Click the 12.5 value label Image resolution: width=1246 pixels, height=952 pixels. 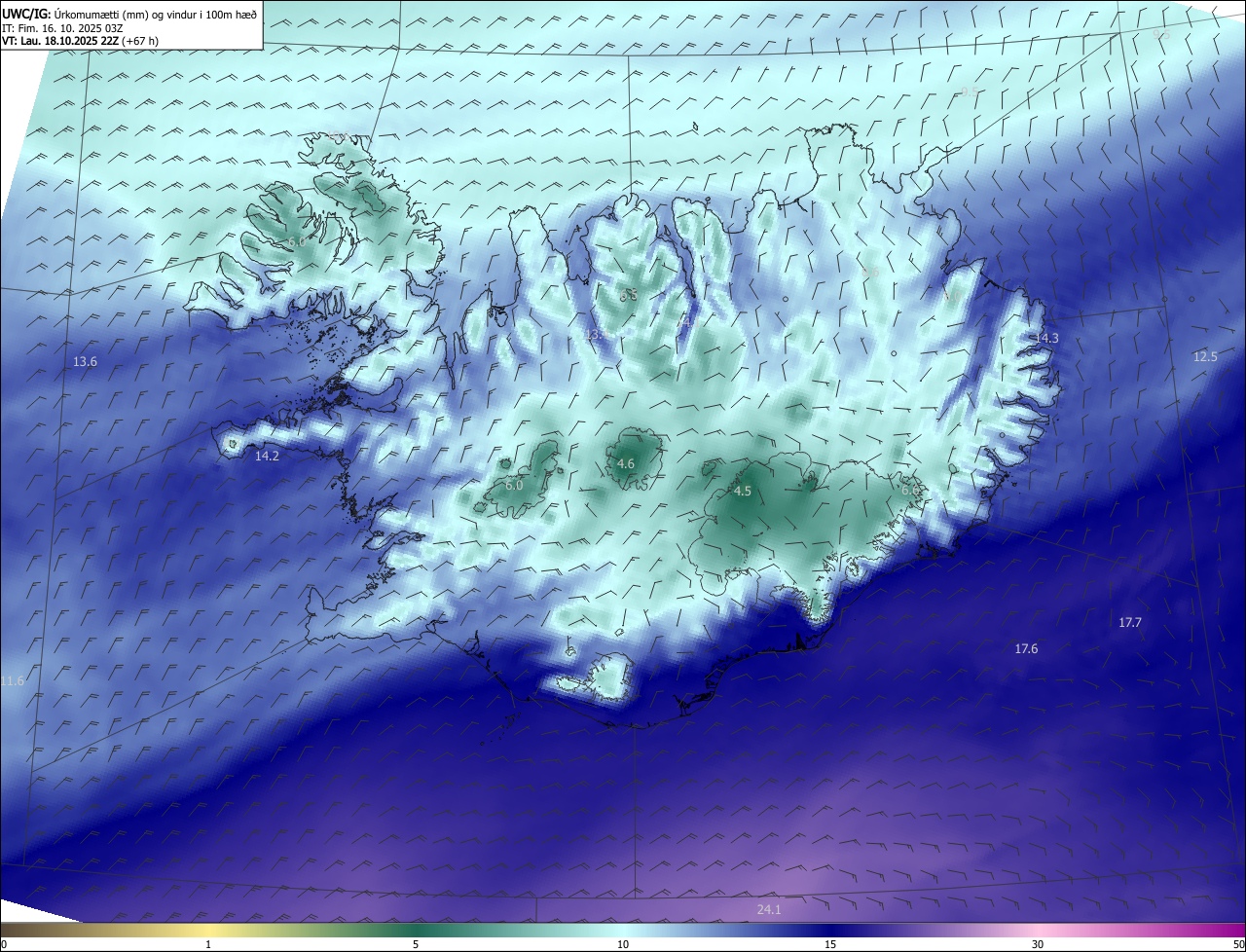1205,357
